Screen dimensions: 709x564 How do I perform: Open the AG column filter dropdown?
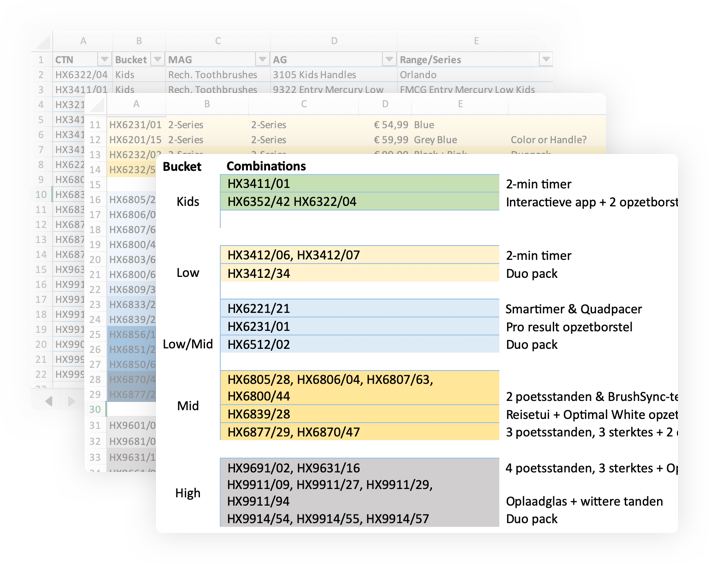pos(389,59)
